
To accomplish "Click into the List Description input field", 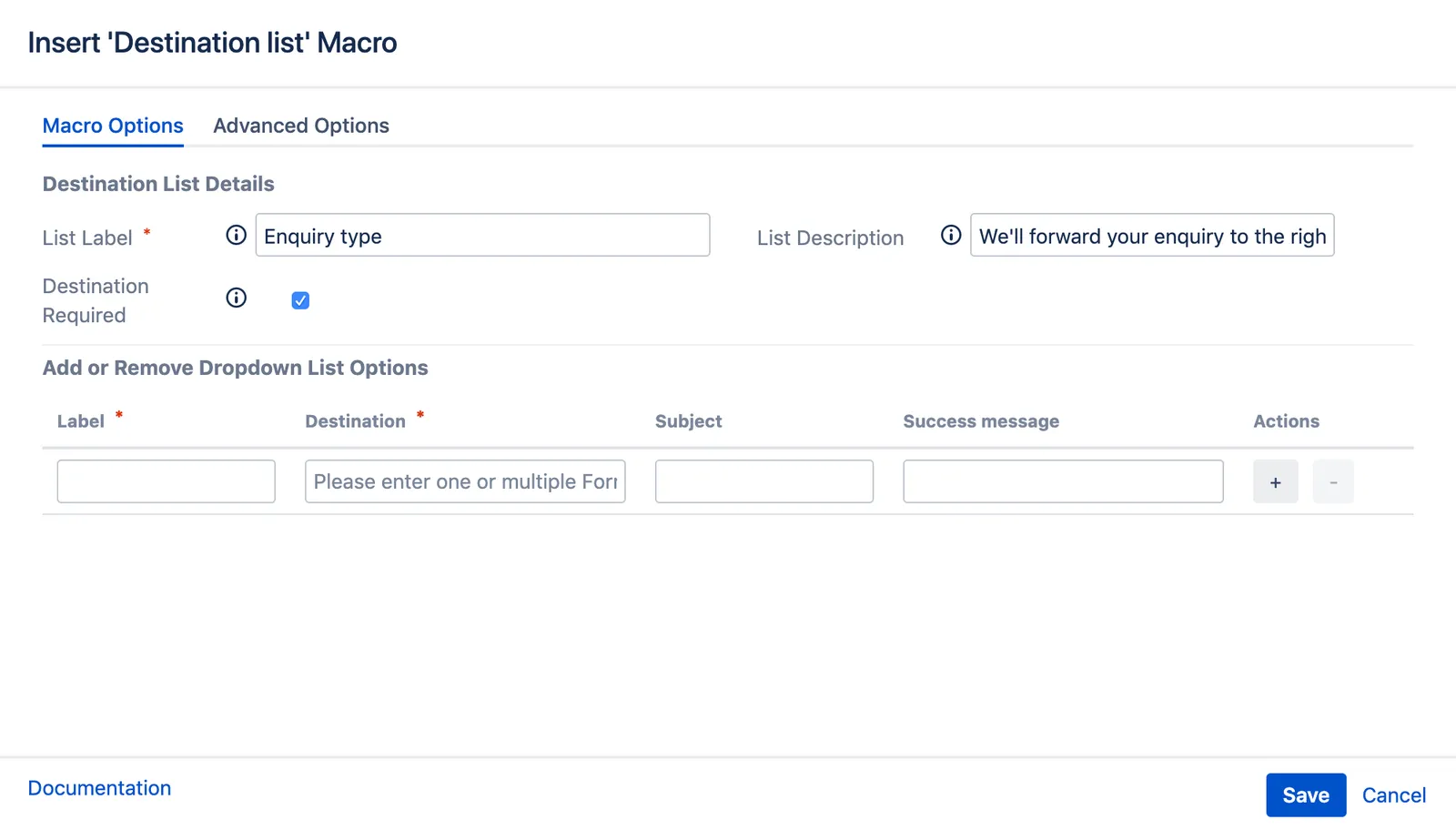I will pos(1152,235).
